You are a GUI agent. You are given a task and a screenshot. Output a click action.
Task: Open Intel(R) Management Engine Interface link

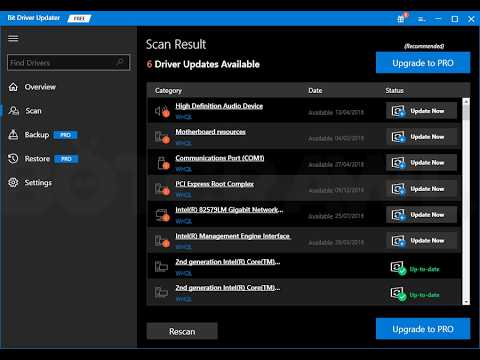(x=233, y=236)
